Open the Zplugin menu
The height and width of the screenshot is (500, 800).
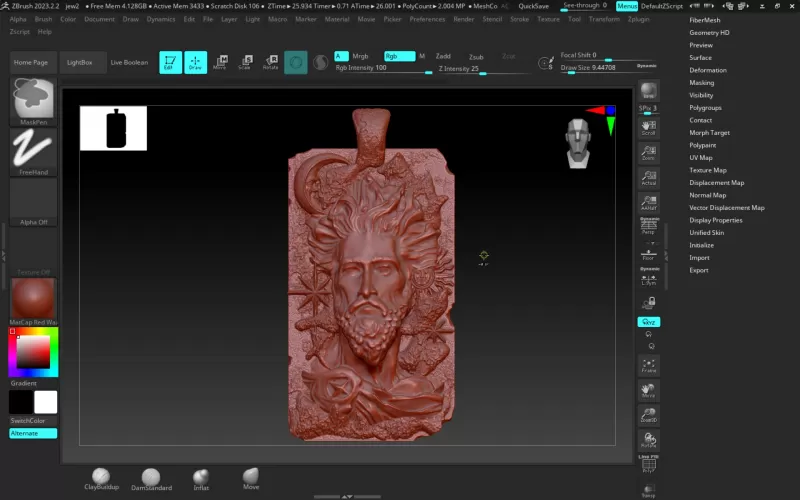pyautogui.click(x=638, y=19)
